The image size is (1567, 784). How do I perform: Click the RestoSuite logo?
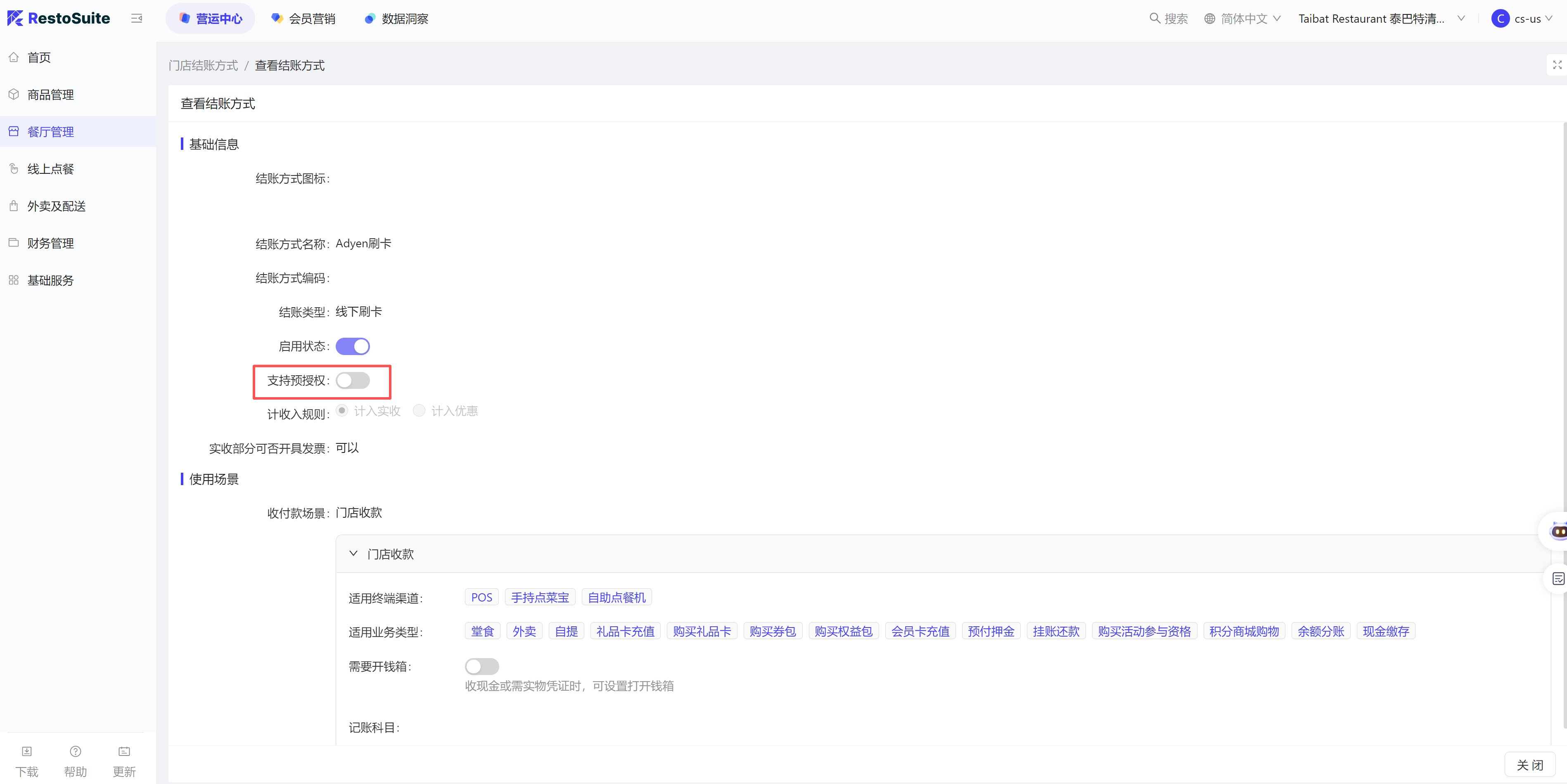[x=58, y=18]
